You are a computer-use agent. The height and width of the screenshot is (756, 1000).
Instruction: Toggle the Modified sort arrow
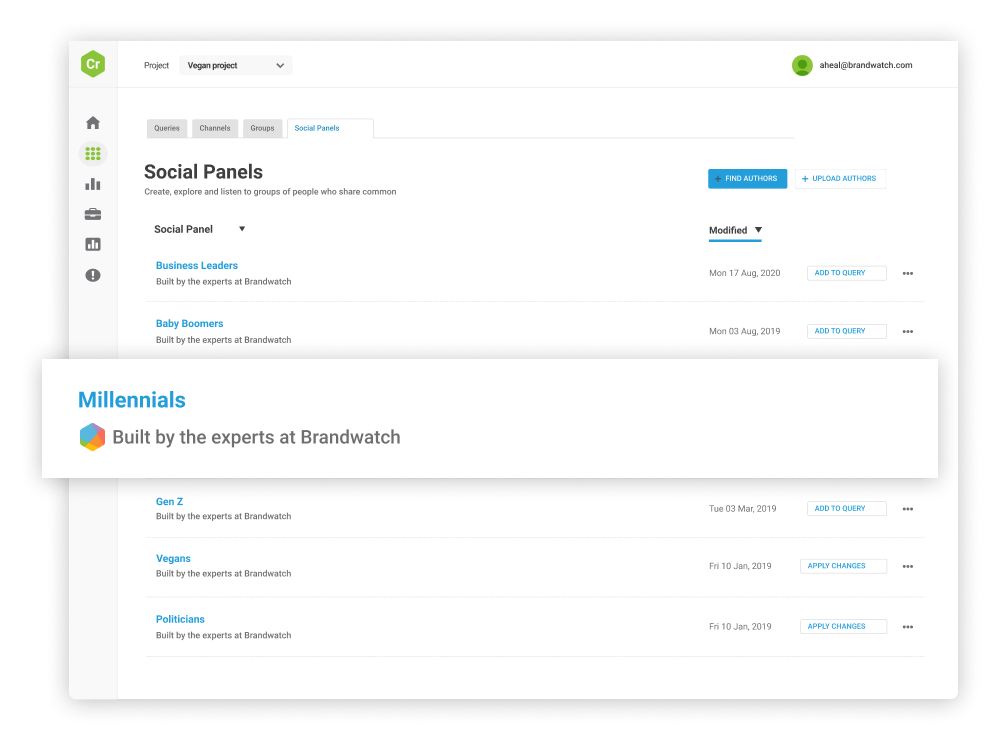pyautogui.click(x=758, y=230)
